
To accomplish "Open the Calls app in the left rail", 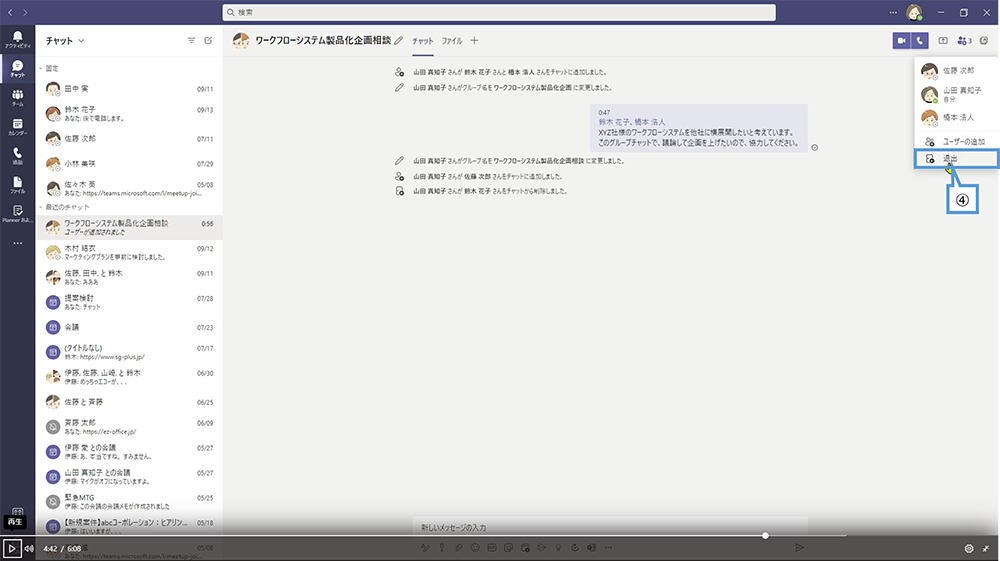I will click(17, 156).
